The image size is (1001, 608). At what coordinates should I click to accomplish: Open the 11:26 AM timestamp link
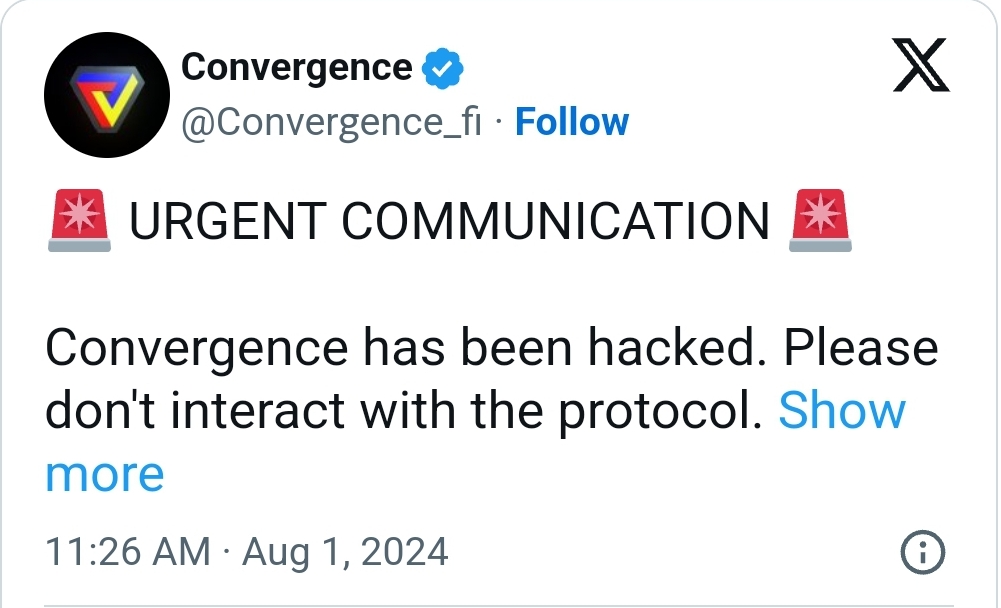coord(128,552)
